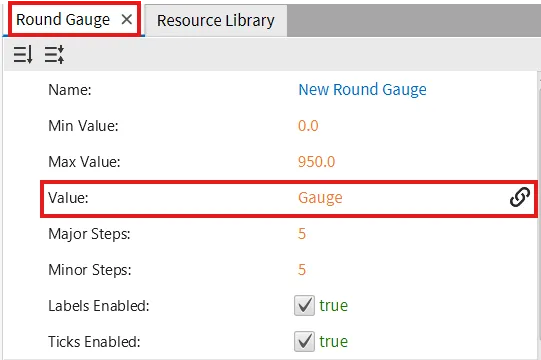Click the link icon beside Value

pyautogui.click(x=520, y=197)
